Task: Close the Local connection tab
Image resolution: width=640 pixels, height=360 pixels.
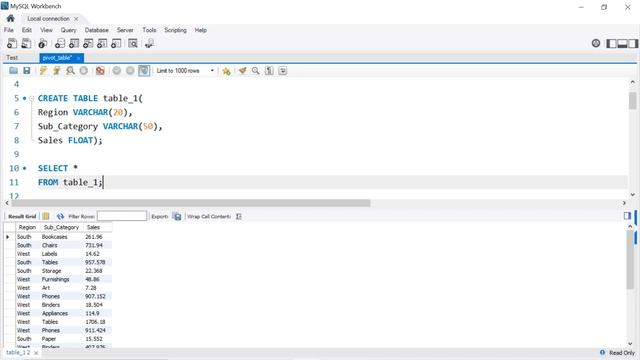Action: coord(76,19)
